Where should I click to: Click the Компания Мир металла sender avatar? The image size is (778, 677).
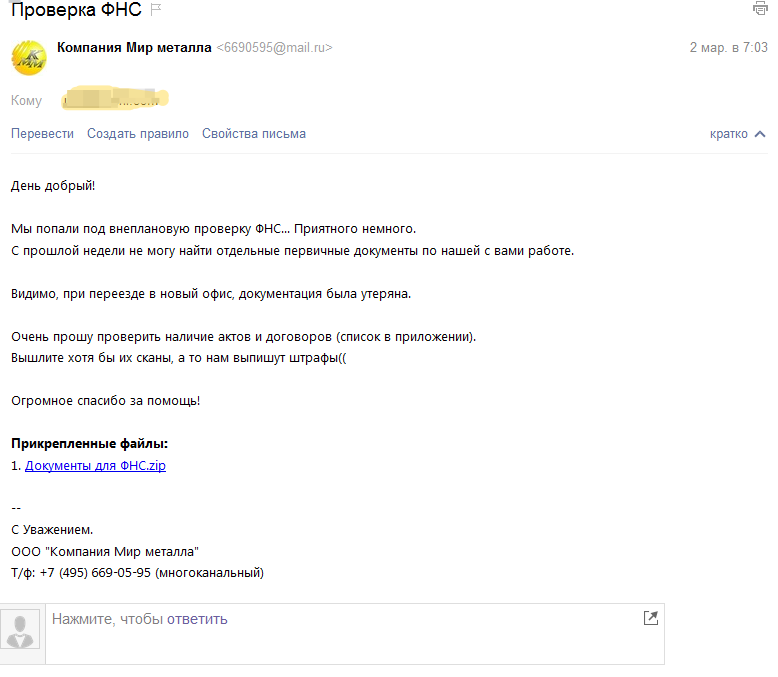click(x=28, y=57)
